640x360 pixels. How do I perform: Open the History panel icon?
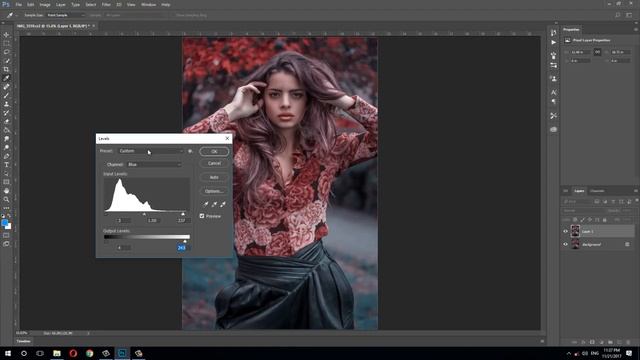553,32
